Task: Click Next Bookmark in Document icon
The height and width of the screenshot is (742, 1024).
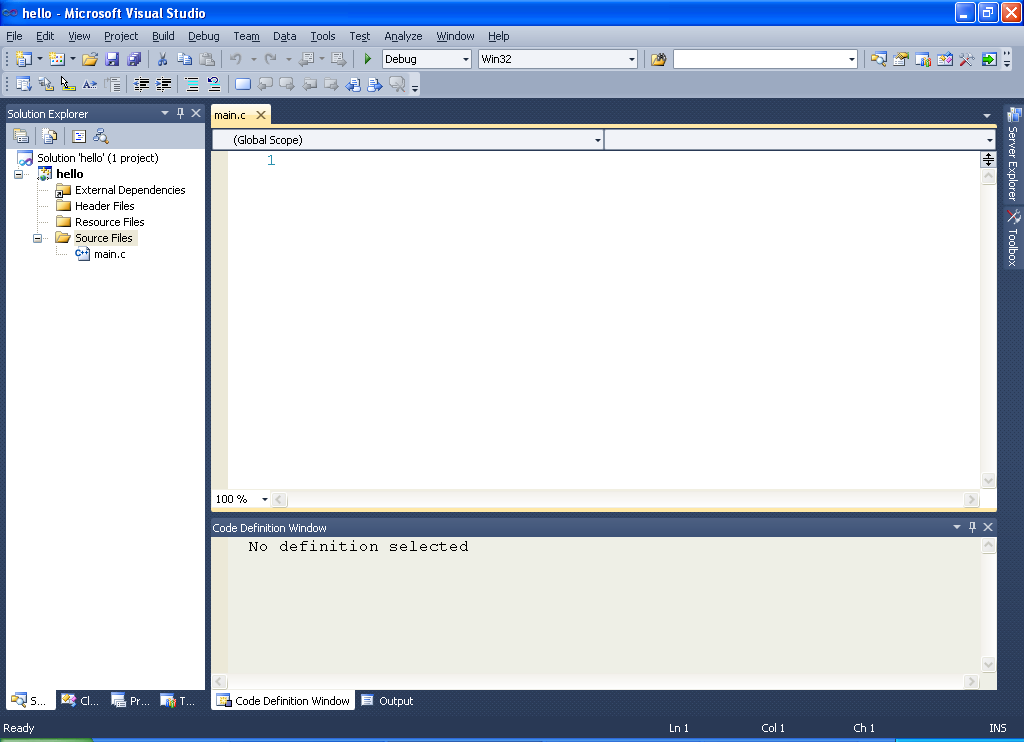Action: click(375, 84)
